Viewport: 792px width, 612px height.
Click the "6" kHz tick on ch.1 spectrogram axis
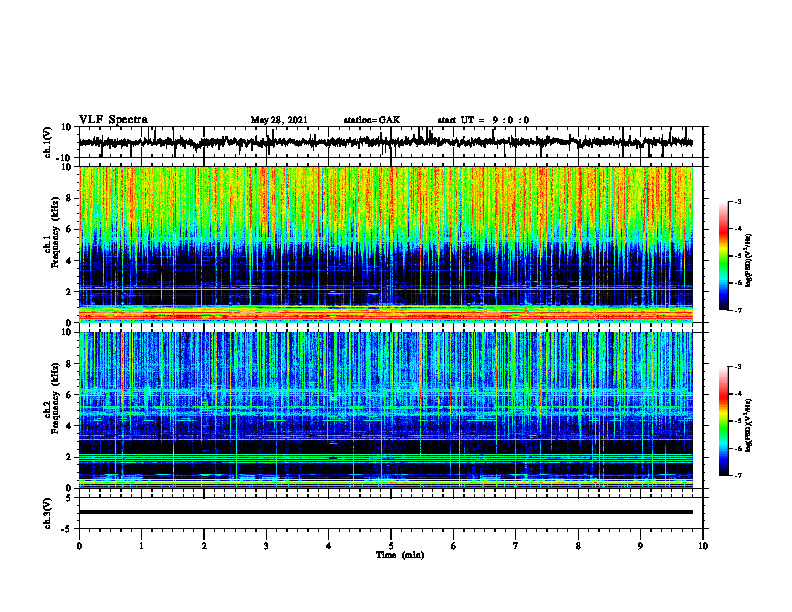69,230
